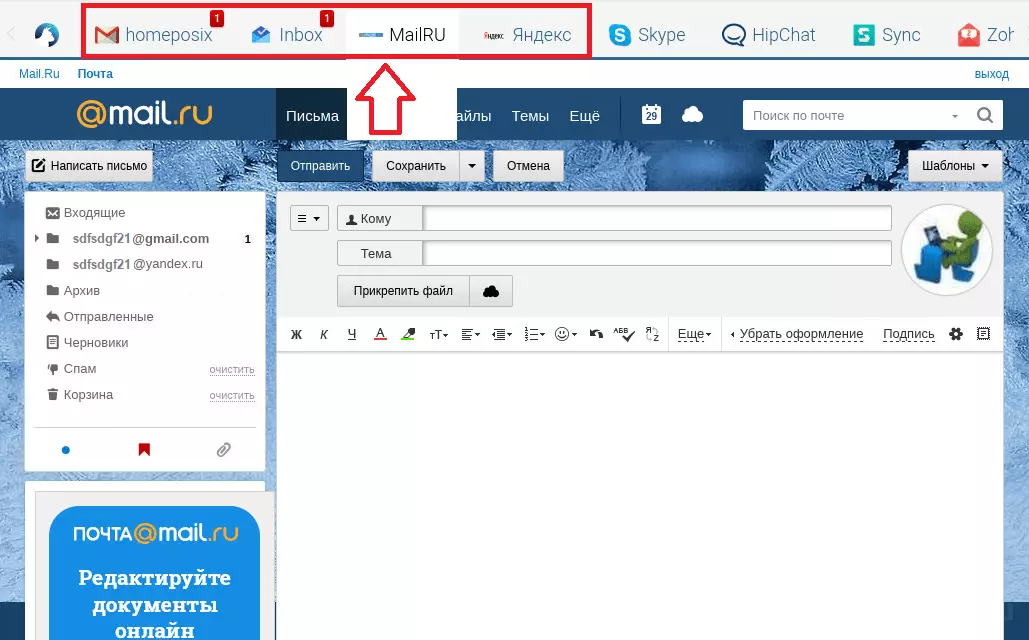Open the text alignment dropdown

[471, 335]
